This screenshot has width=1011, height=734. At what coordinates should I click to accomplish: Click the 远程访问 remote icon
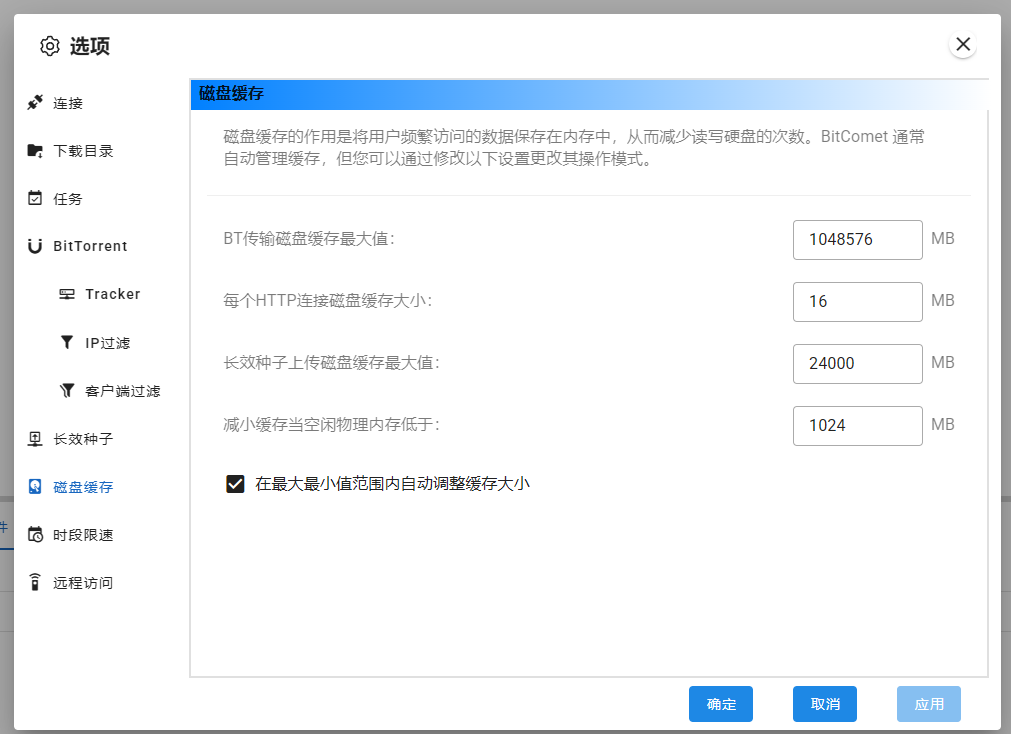coord(35,582)
